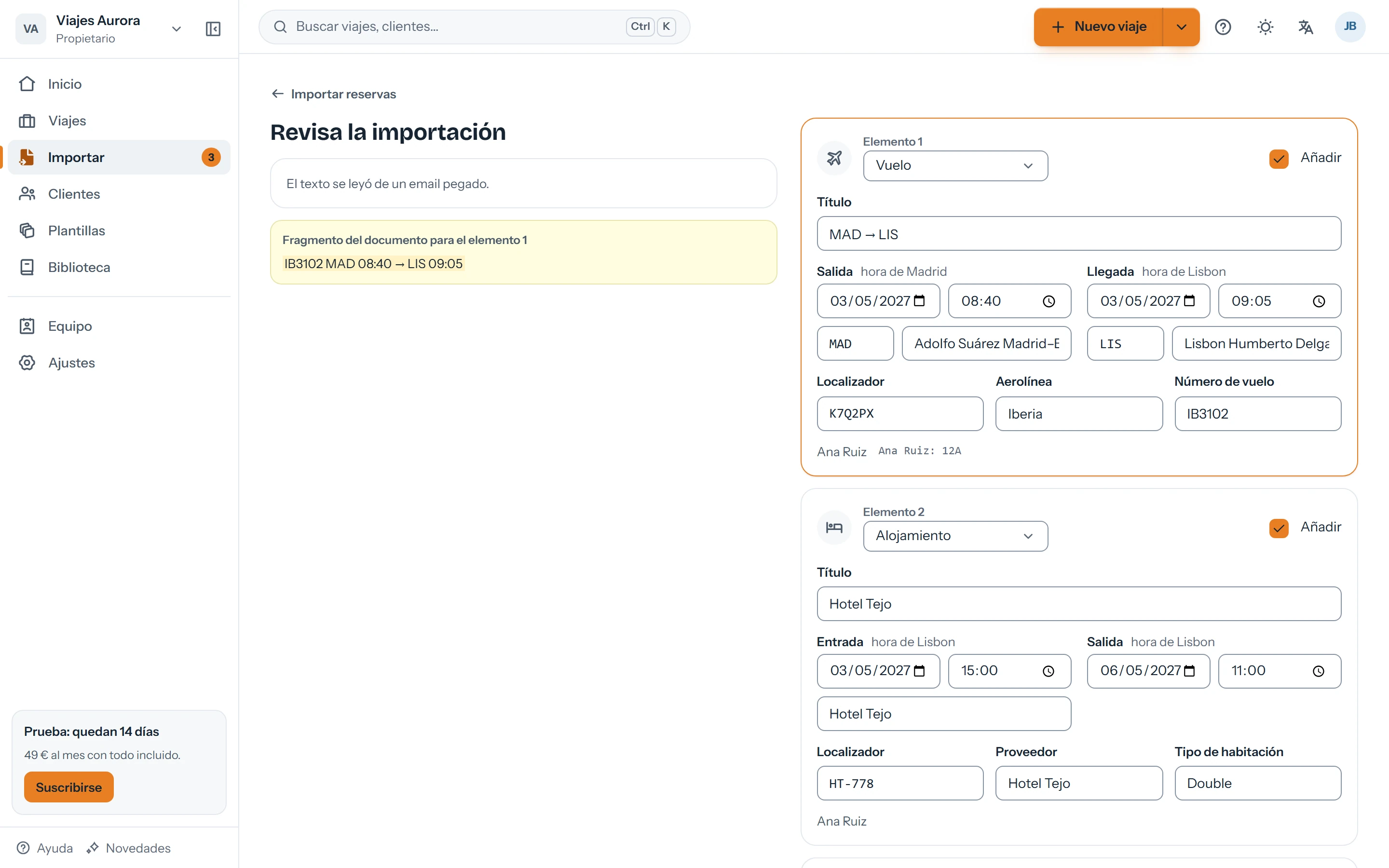Open Plantillas in the sidebar
This screenshot has width=1389, height=868.
(x=119, y=231)
